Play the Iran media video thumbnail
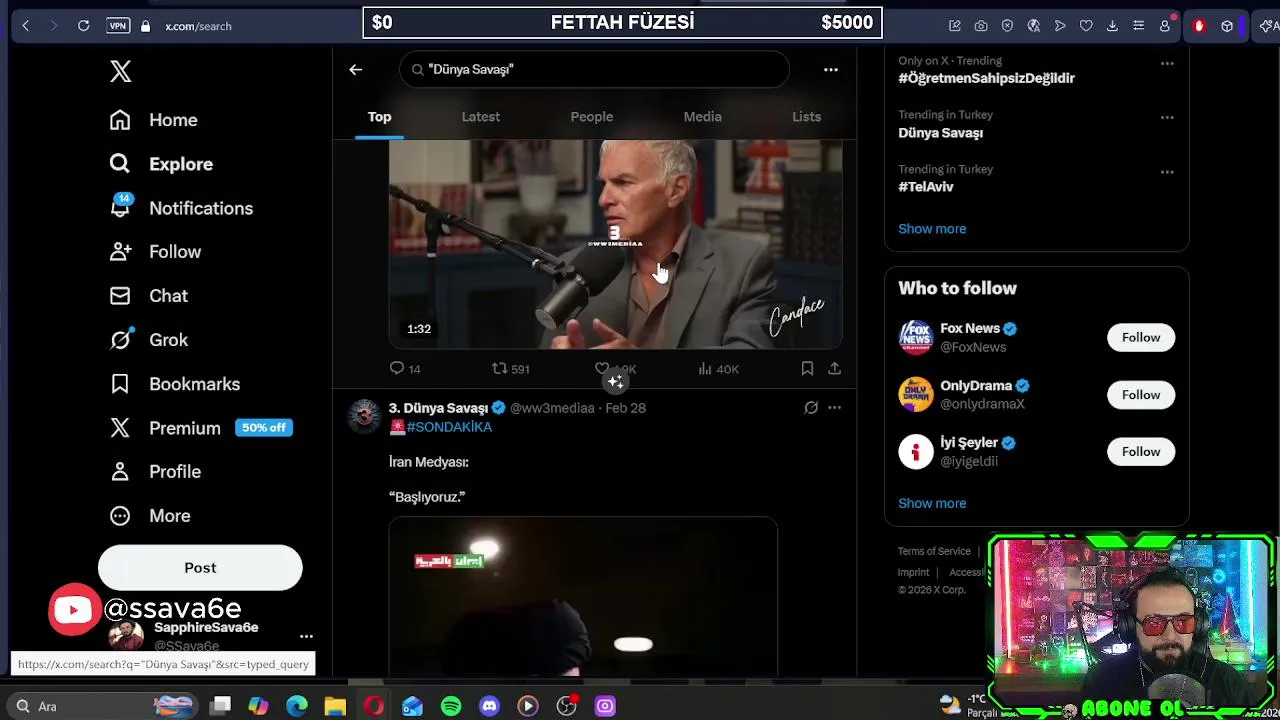The image size is (1280, 720). coord(583,597)
